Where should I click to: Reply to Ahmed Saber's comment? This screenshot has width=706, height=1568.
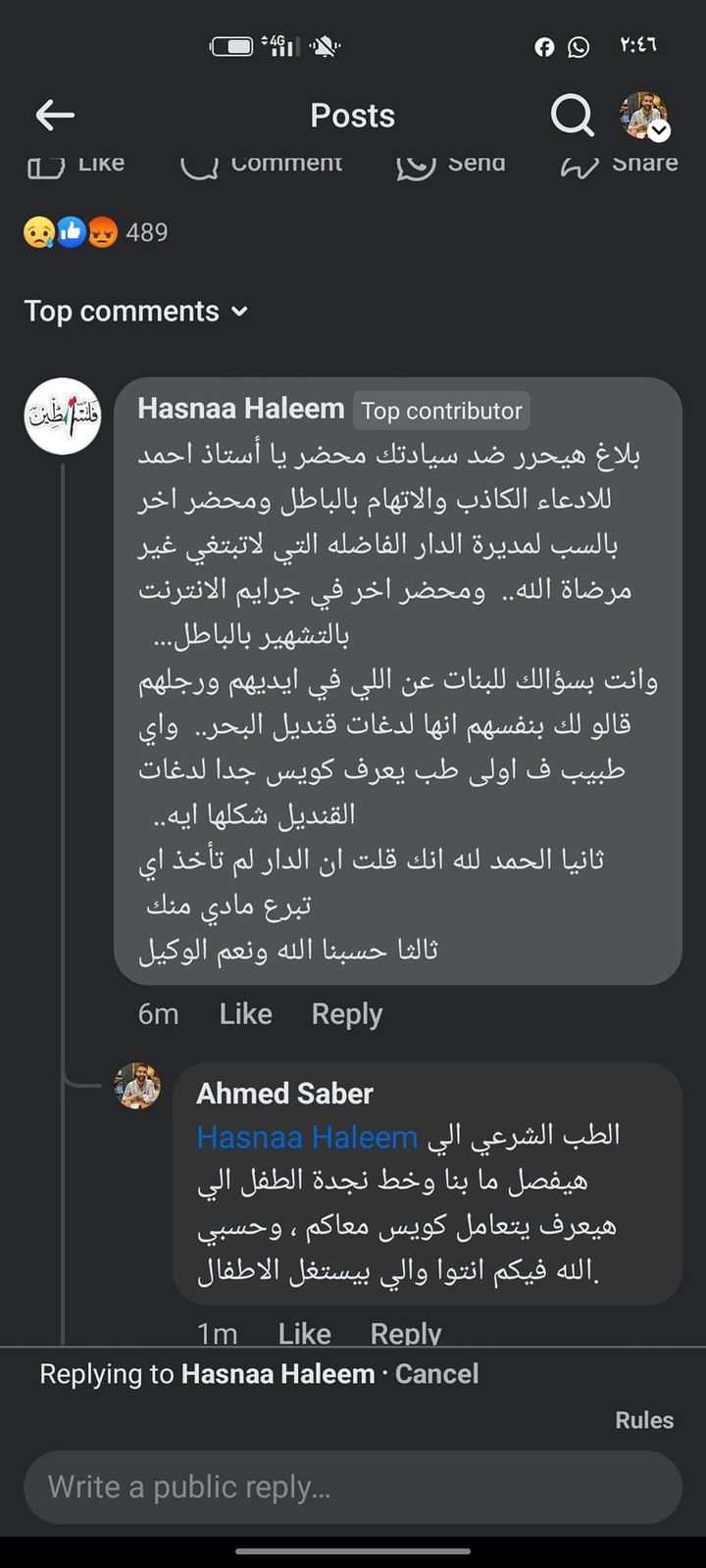click(x=405, y=1333)
